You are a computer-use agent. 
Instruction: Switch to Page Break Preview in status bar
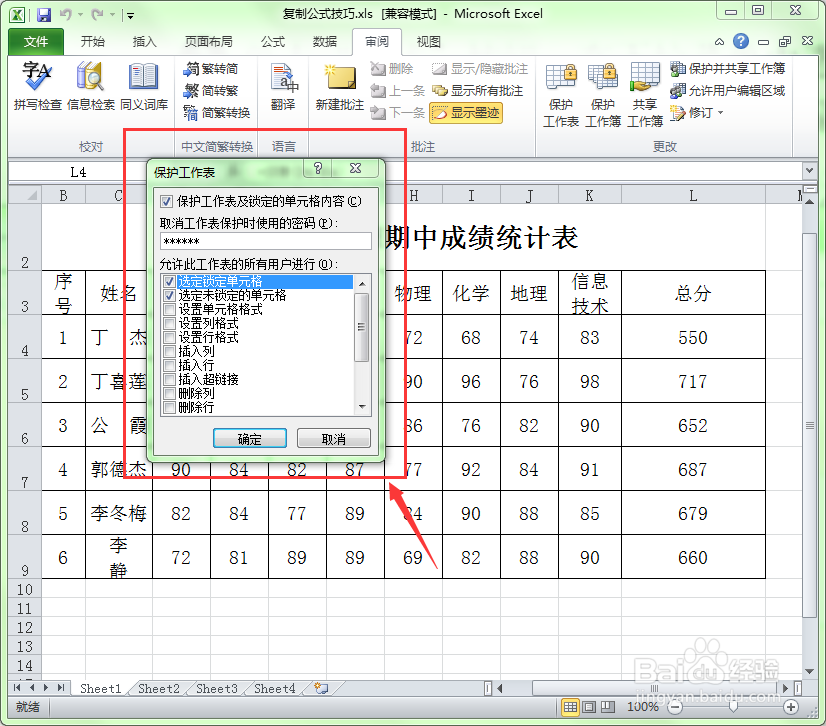[x=607, y=707]
